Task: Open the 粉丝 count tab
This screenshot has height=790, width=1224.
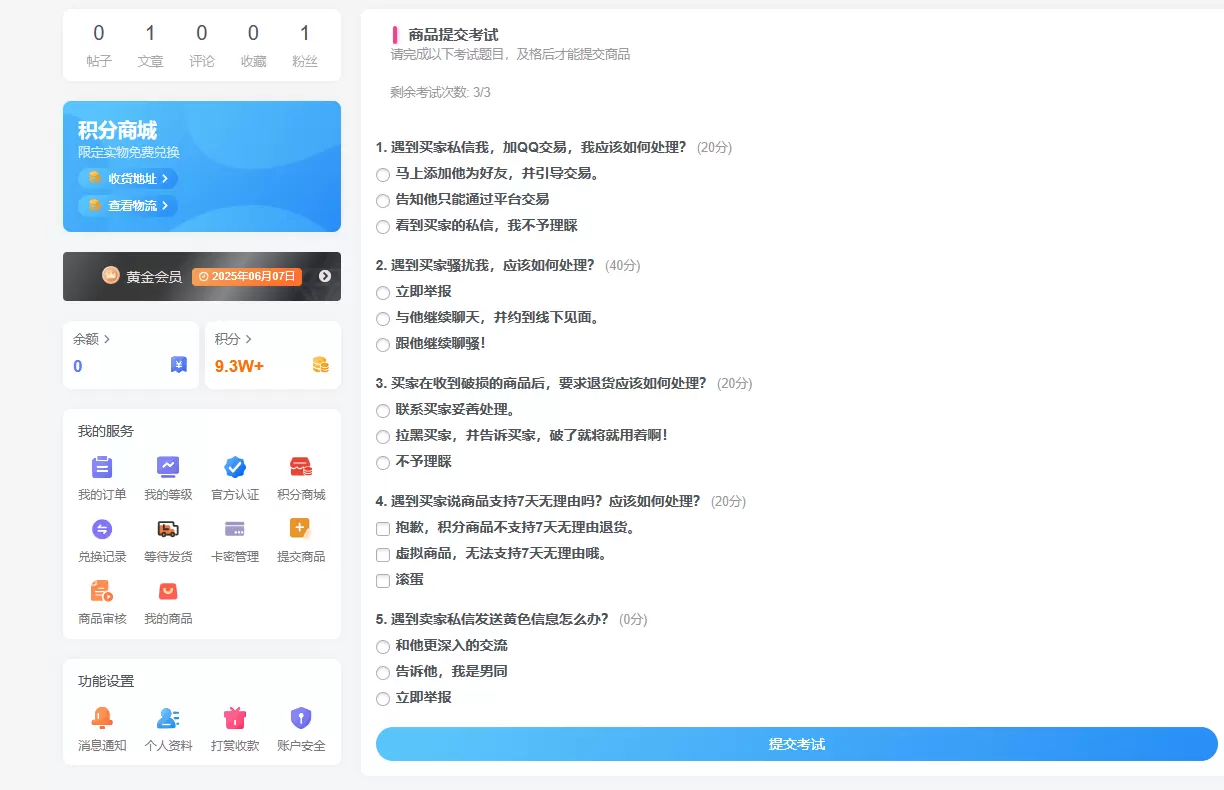Action: (x=305, y=46)
